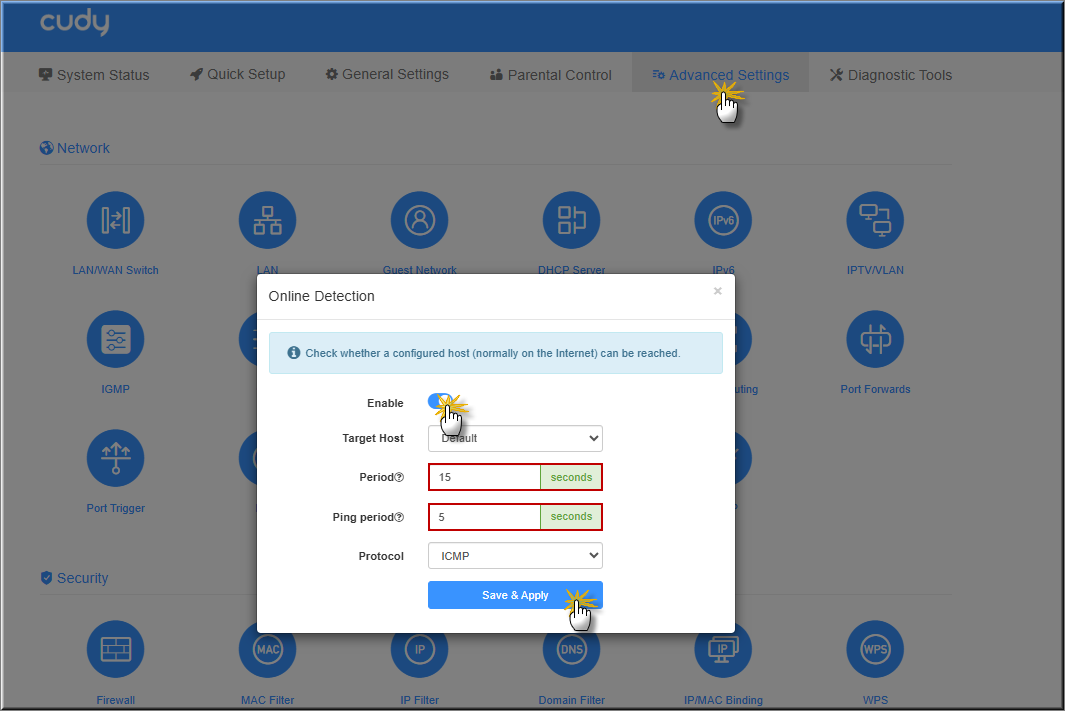Open the General Settings tab
Viewport: 1065px width, 711px height.
(387, 74)
